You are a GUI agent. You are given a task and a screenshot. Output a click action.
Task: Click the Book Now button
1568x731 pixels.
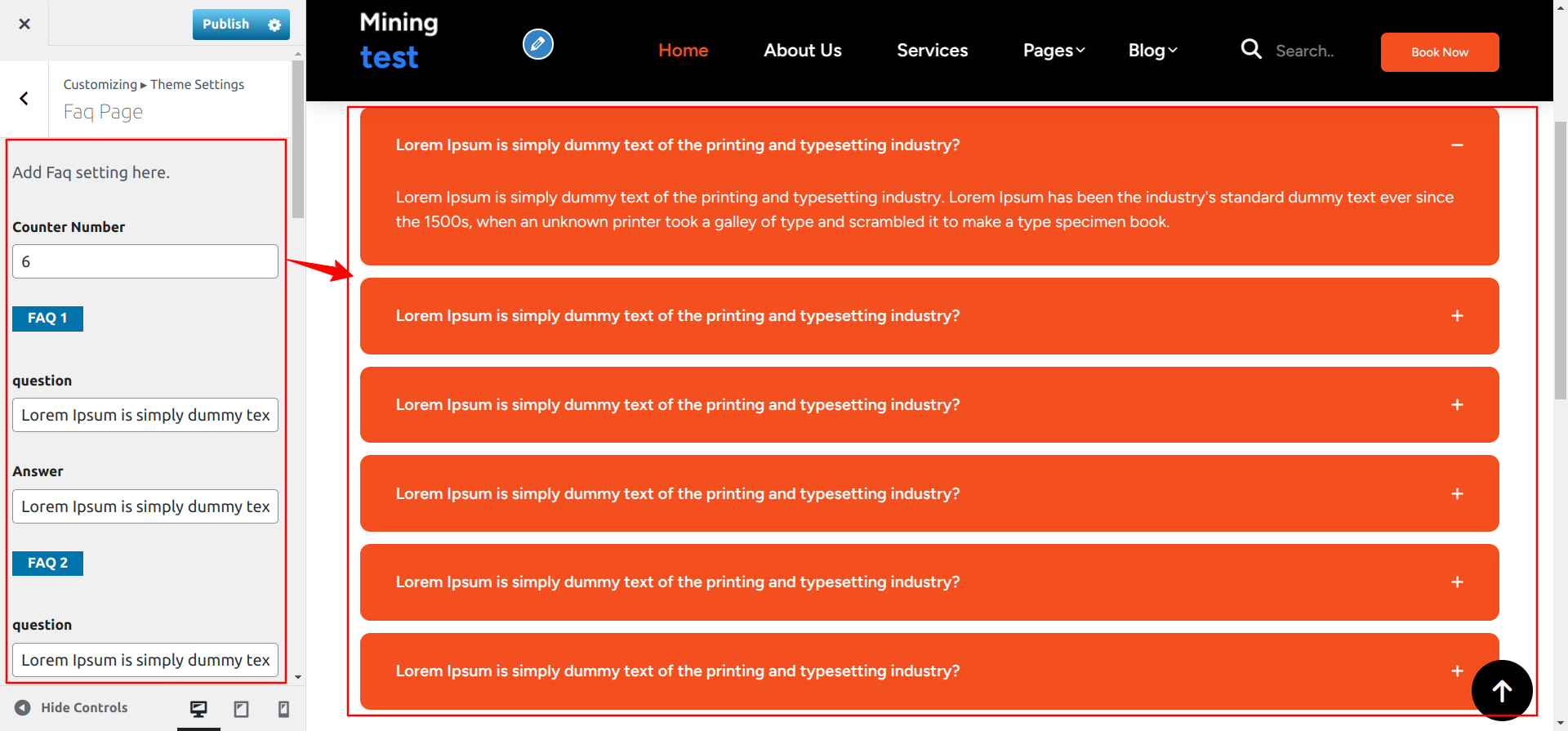[1439, 52]
